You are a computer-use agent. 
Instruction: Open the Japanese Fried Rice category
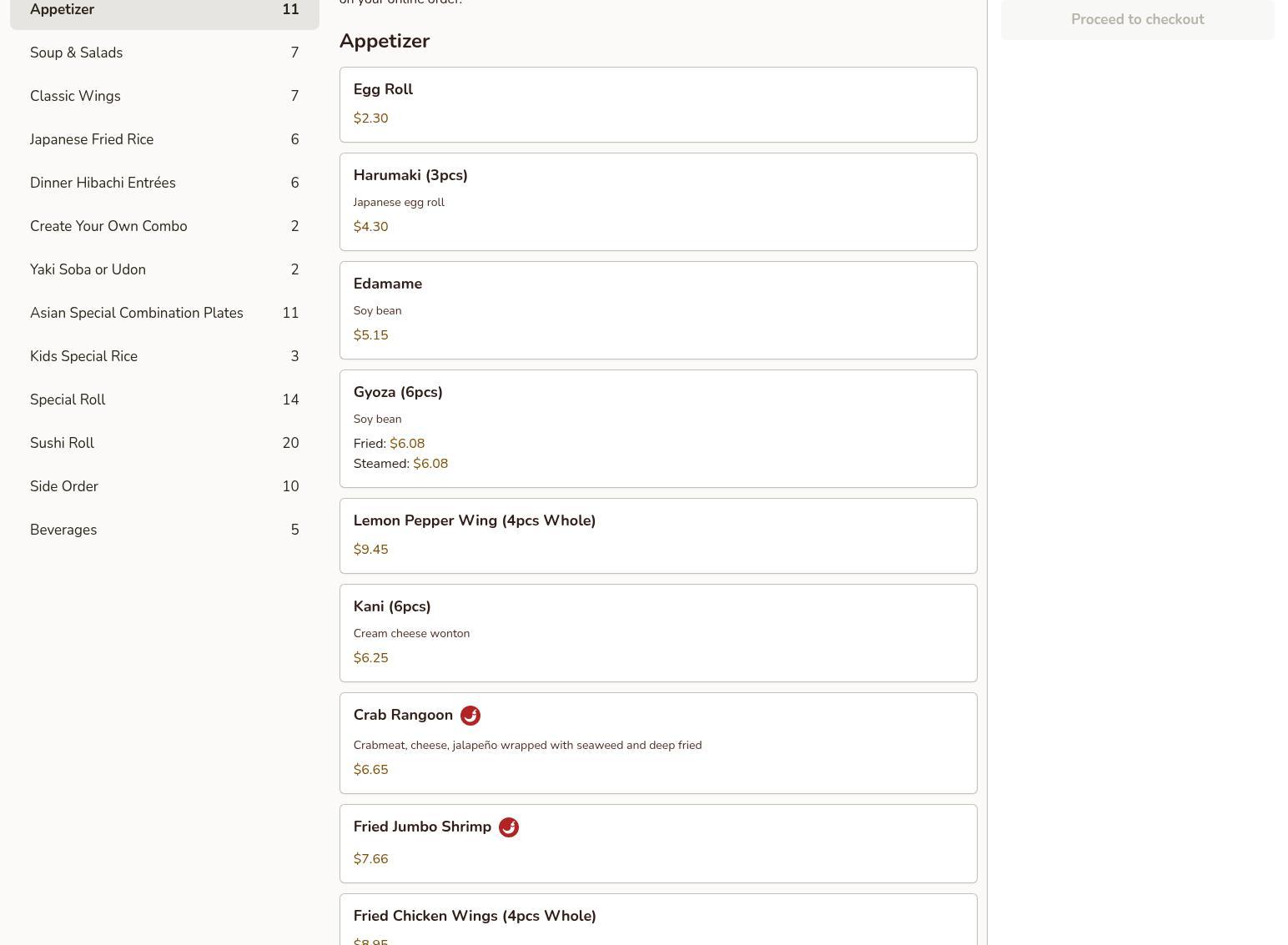[164, 139]
